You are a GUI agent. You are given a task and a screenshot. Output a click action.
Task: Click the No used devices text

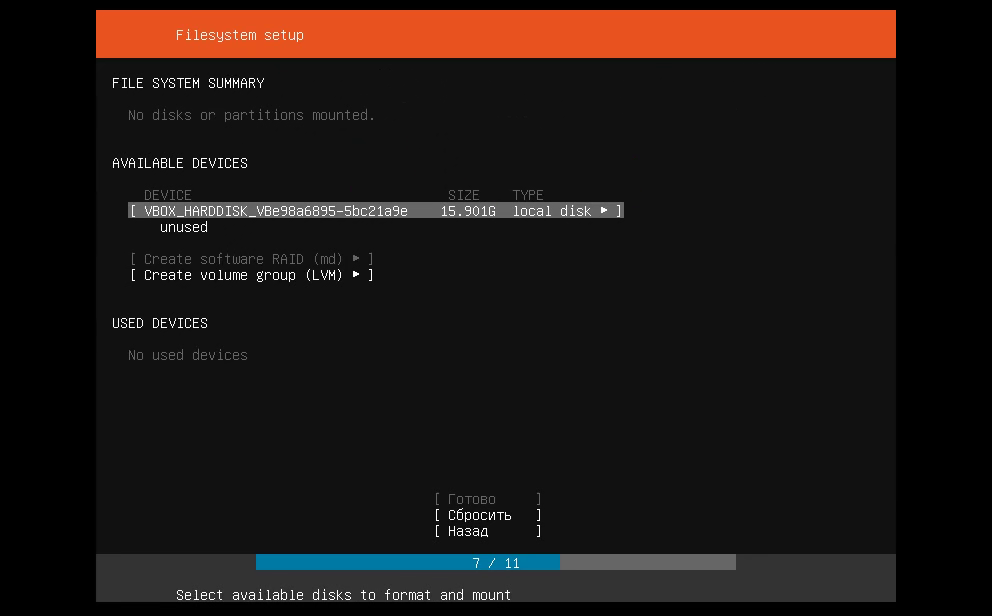pos(188,355)
